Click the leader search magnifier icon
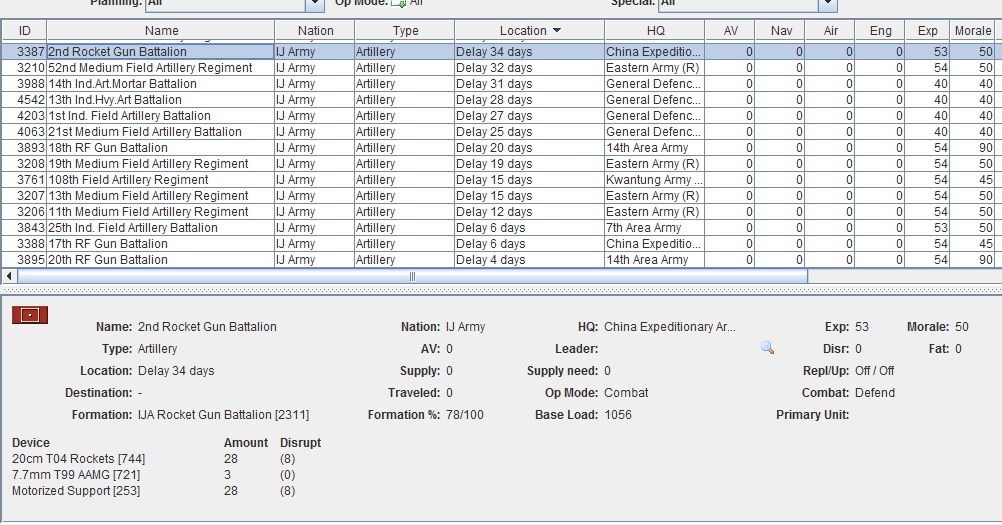The image size is (1002, 525). (767, 348)
